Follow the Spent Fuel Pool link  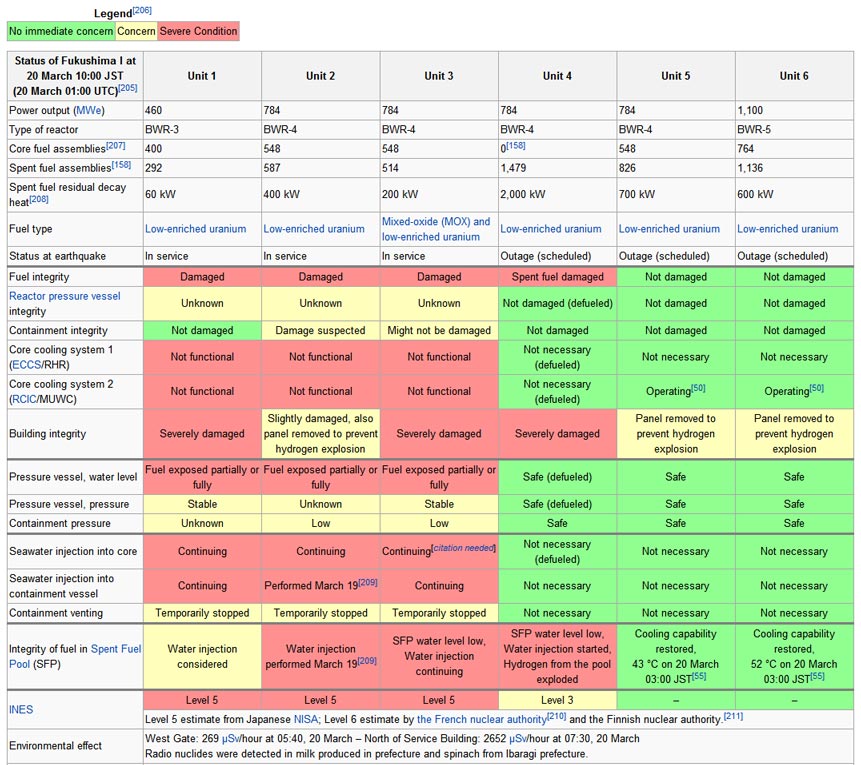click(75, 656)
